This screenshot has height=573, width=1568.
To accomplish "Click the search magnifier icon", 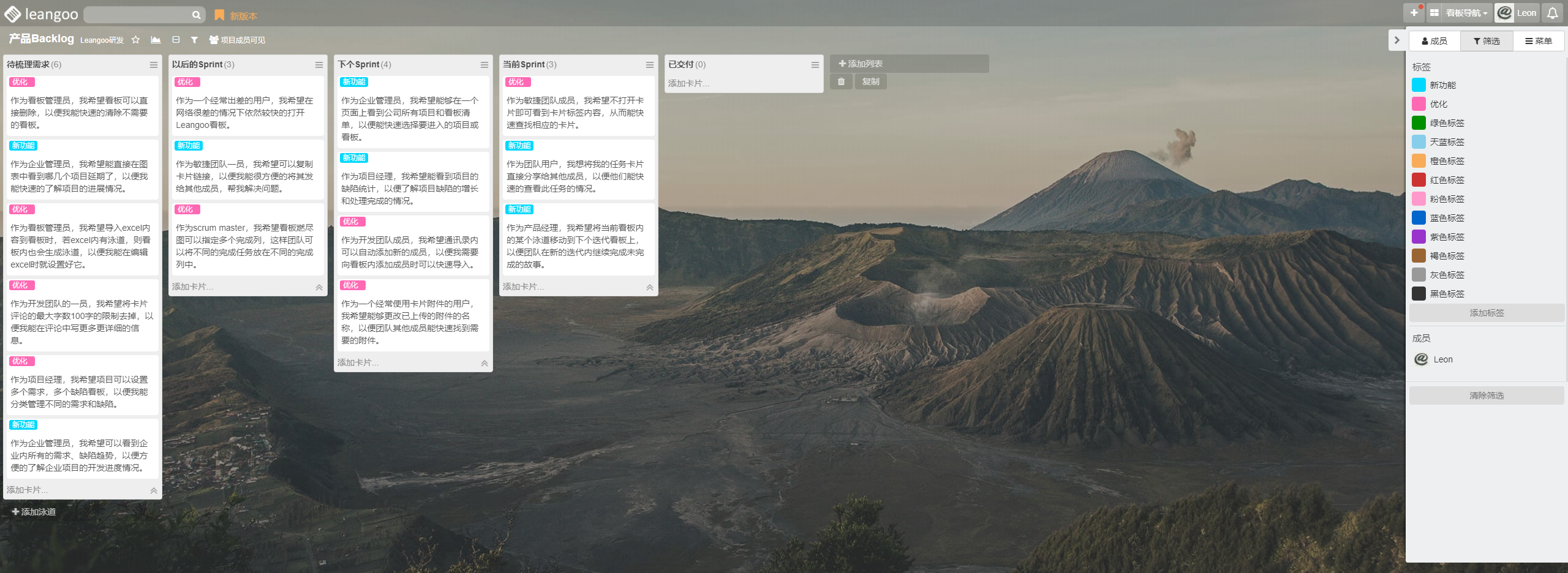I will [196, 15].
